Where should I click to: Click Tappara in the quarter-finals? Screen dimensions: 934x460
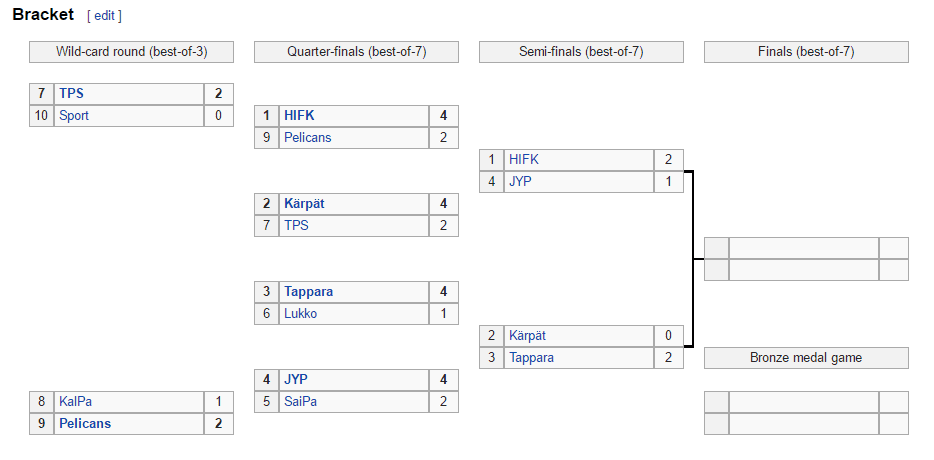(309, 292)
